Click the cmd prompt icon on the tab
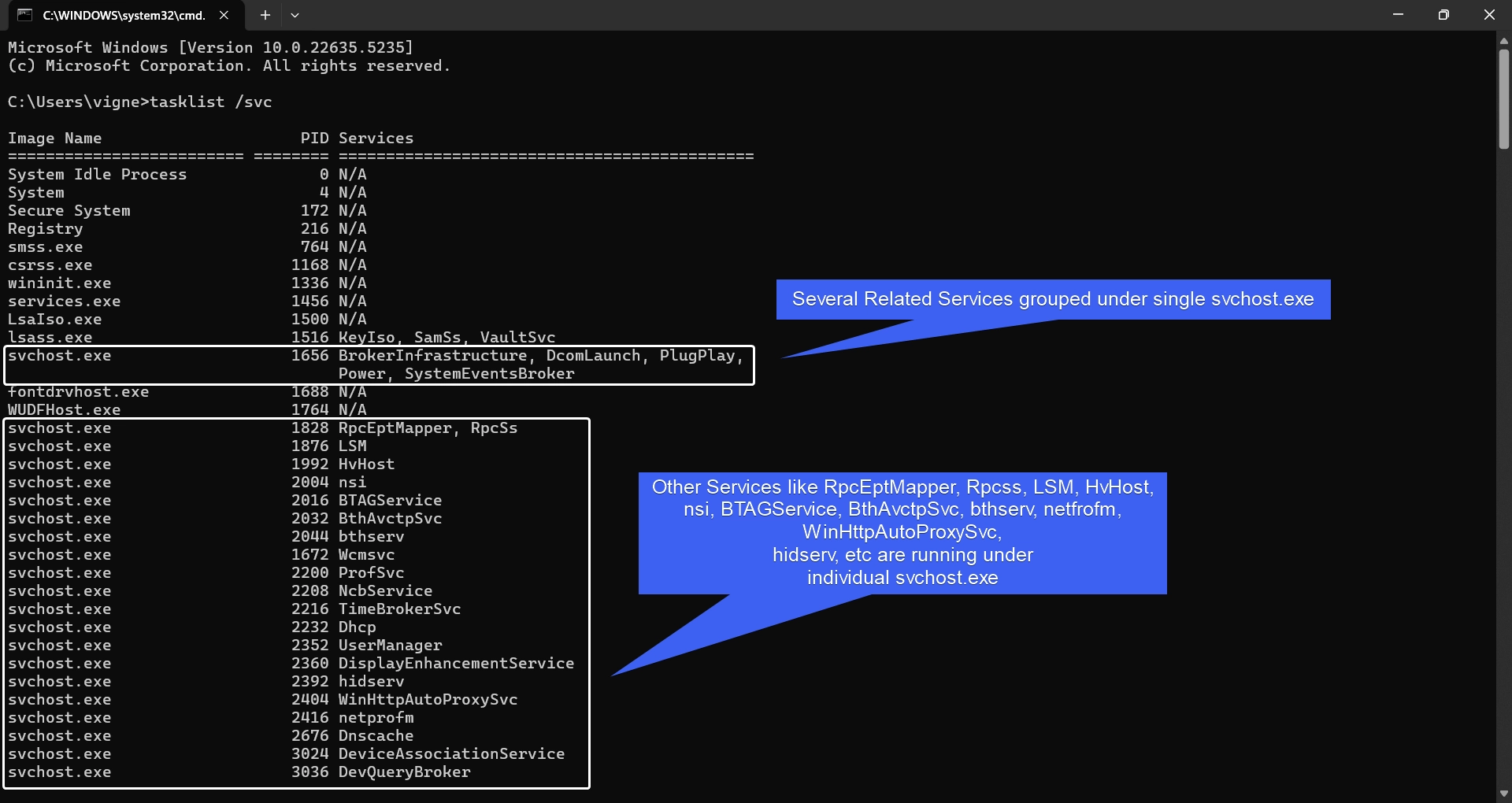 tap(24, 15)
